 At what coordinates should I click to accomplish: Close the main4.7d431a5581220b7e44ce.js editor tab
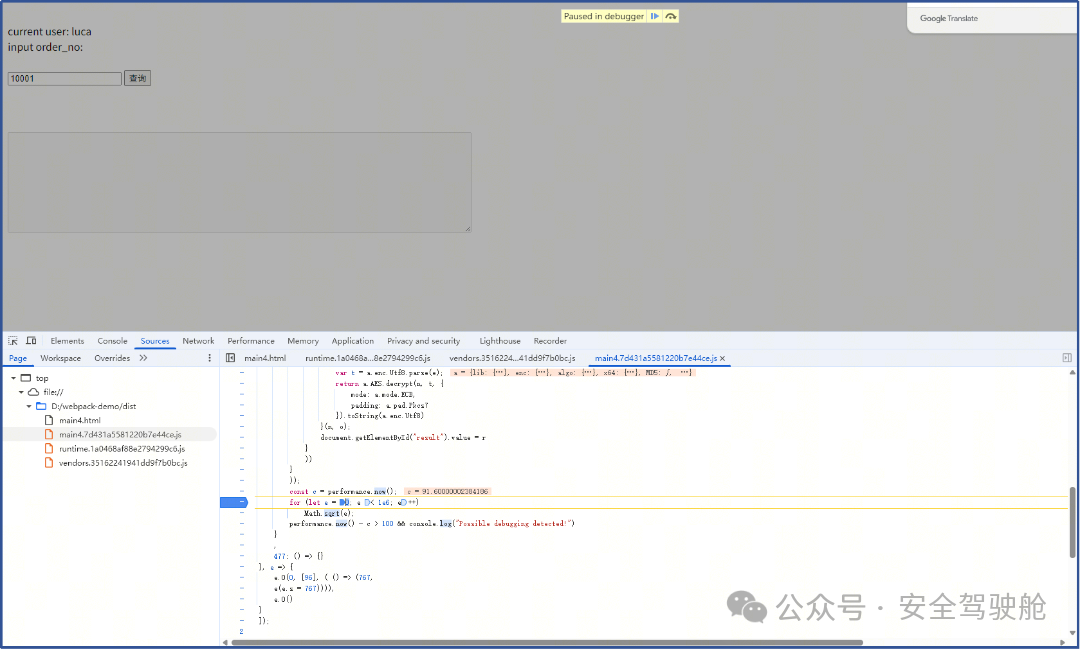pyautogui.click(x=722, y=358)
